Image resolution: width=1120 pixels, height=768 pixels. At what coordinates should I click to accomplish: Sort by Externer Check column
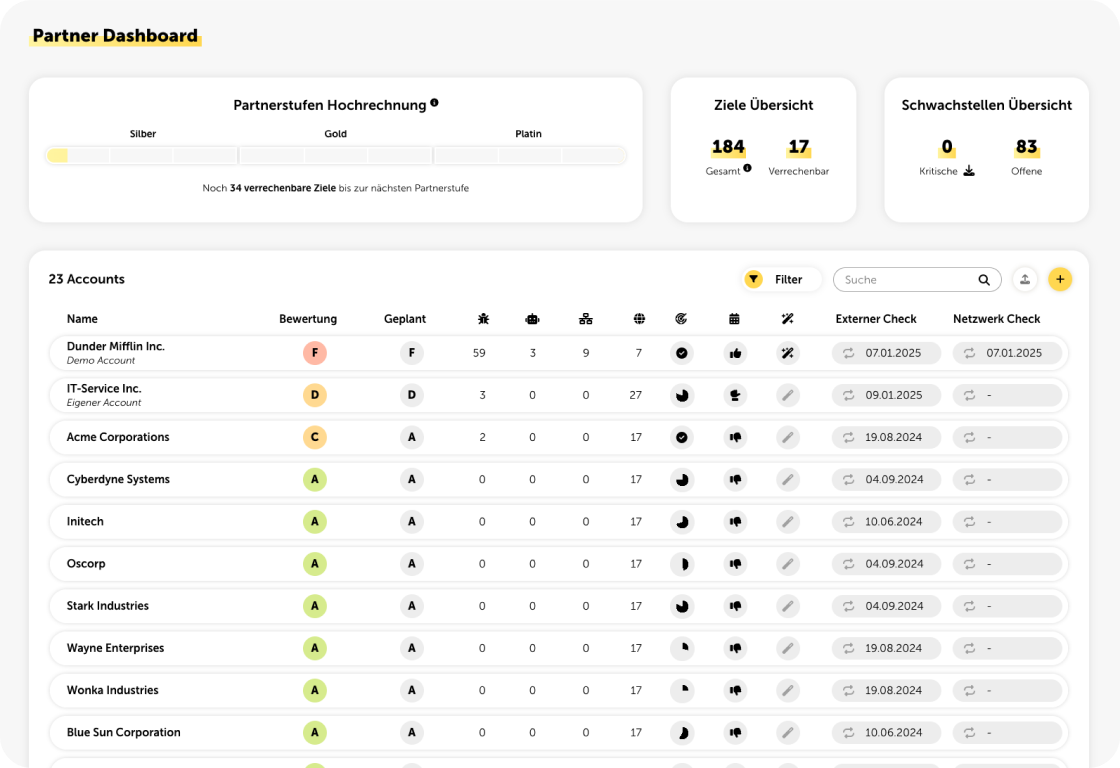point(876,319)
